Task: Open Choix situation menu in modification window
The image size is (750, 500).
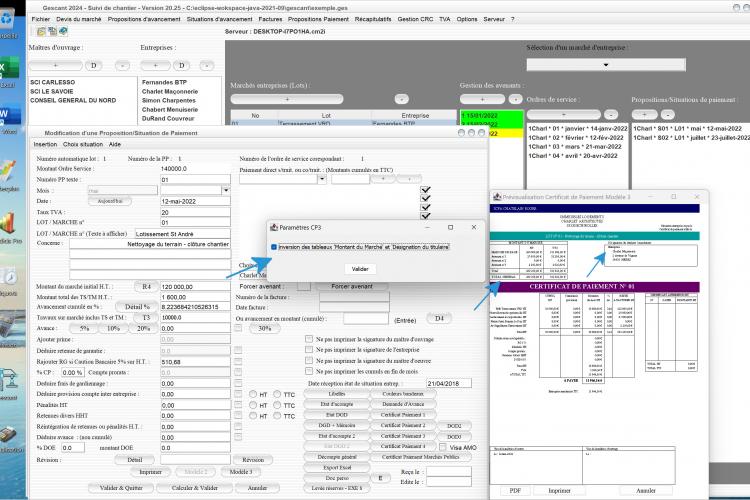Action: click(83, 144)
